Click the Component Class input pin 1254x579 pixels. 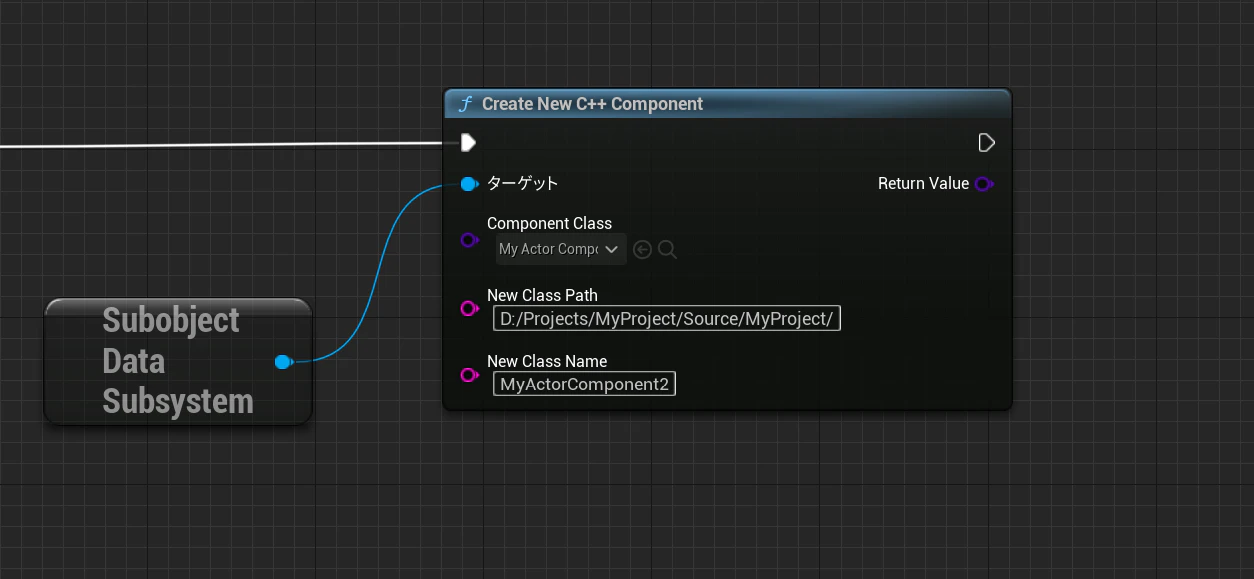point(469,240)
